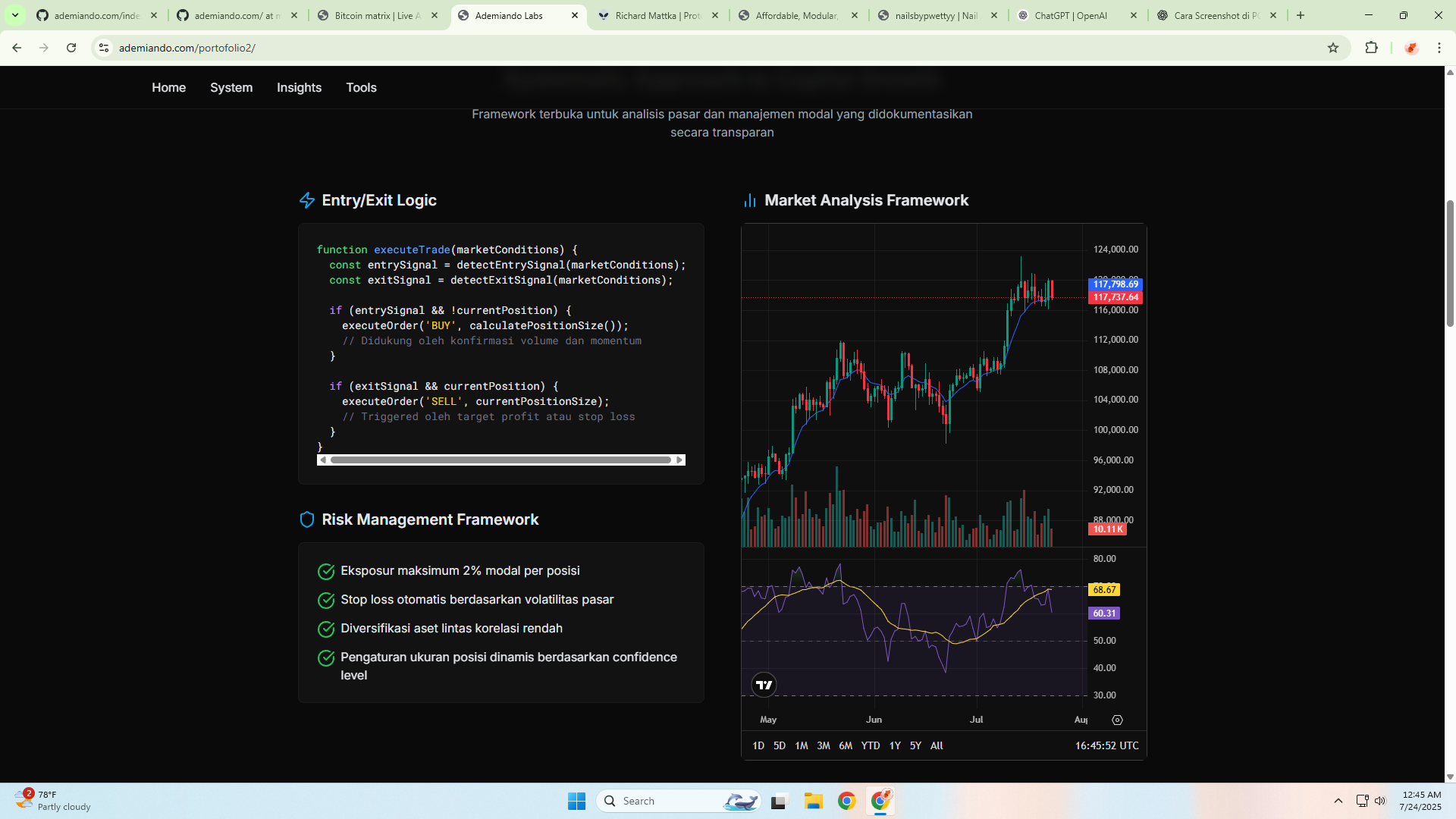
Task: Click the TradingView logo on chart
Action: 764,685
